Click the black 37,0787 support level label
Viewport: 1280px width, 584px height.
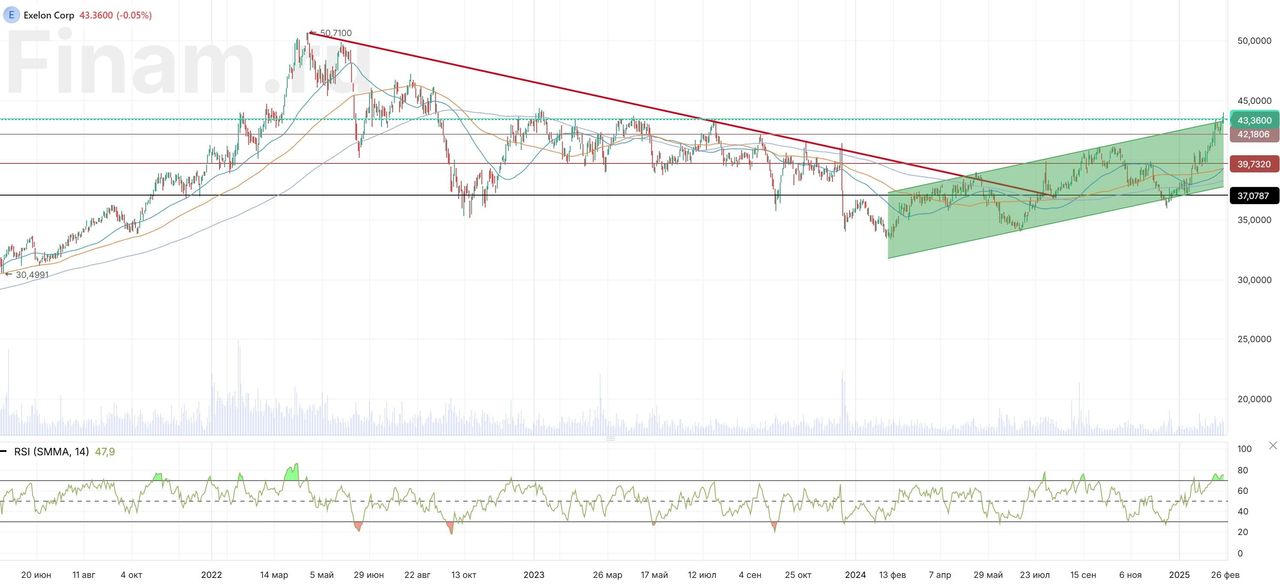click(x=1253, y=196)
